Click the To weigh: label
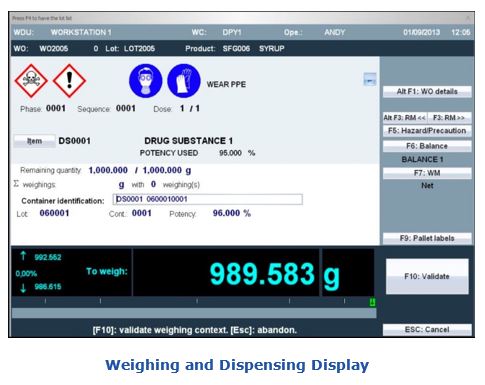The image size is (485, 385). (107, 271)
